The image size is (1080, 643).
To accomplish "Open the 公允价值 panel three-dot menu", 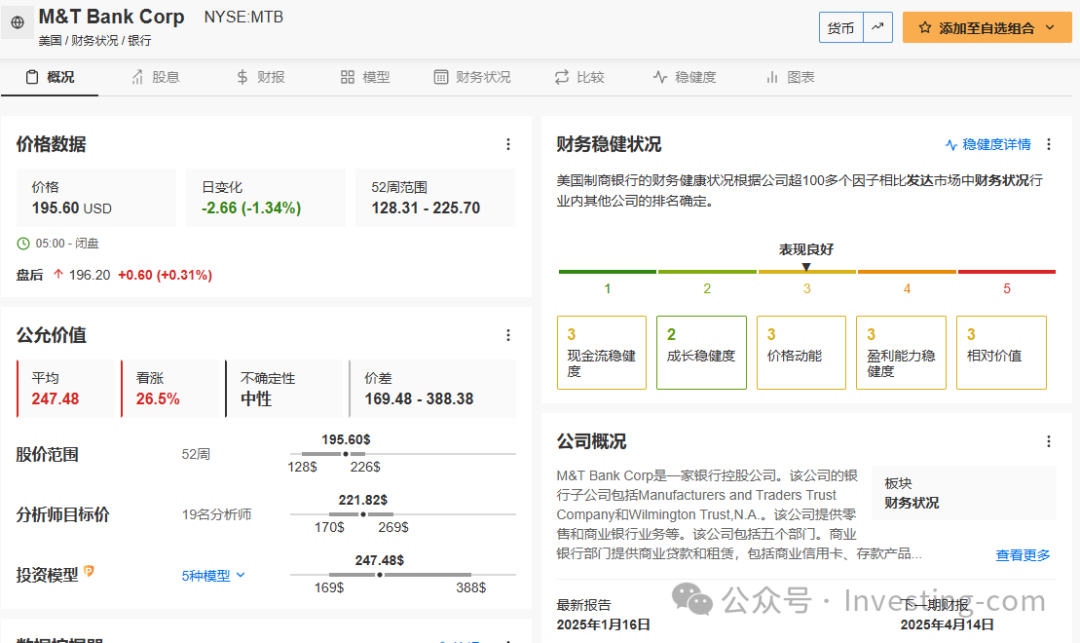I will pos(508,335).
